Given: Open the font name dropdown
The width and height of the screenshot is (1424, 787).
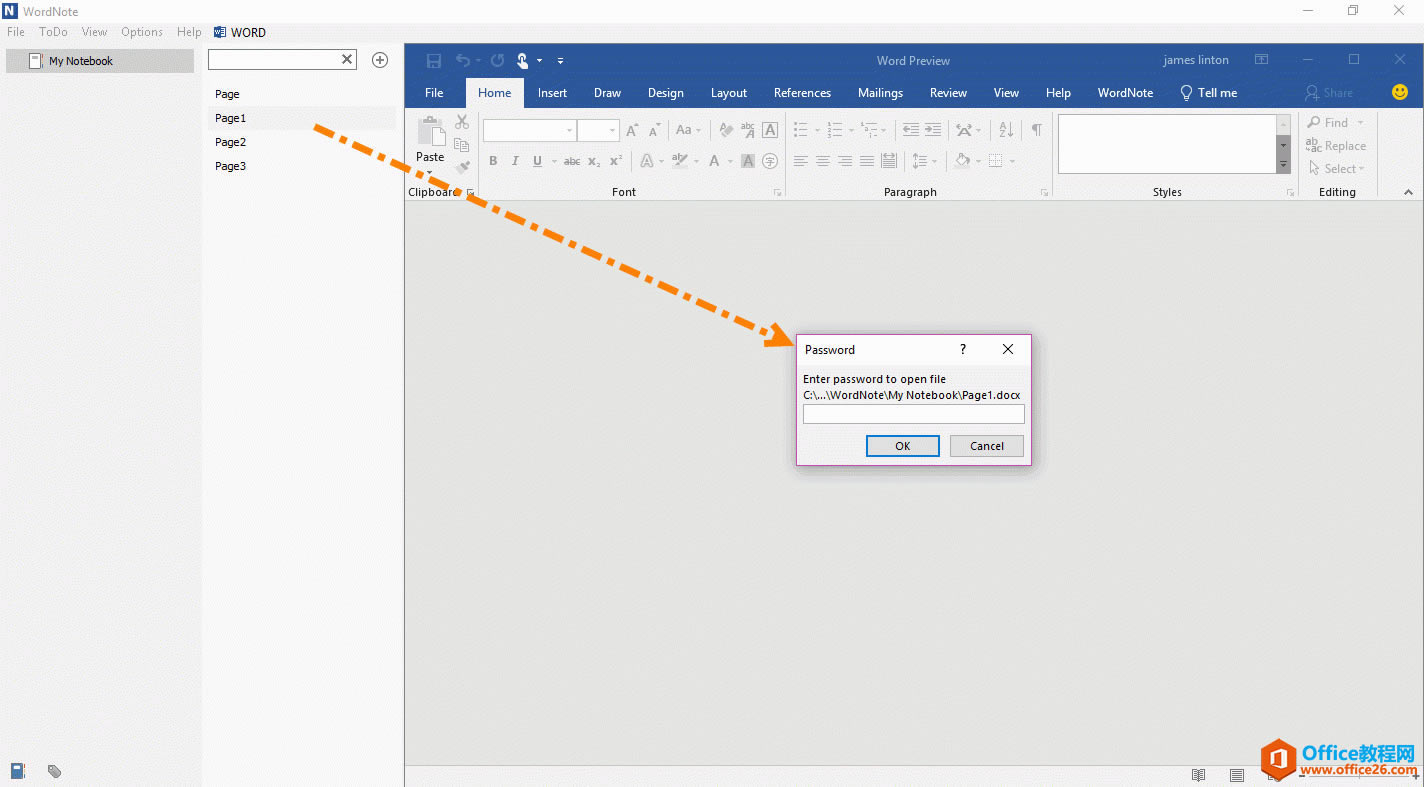Looking at the screenshot, I should (x=569, y=131).
